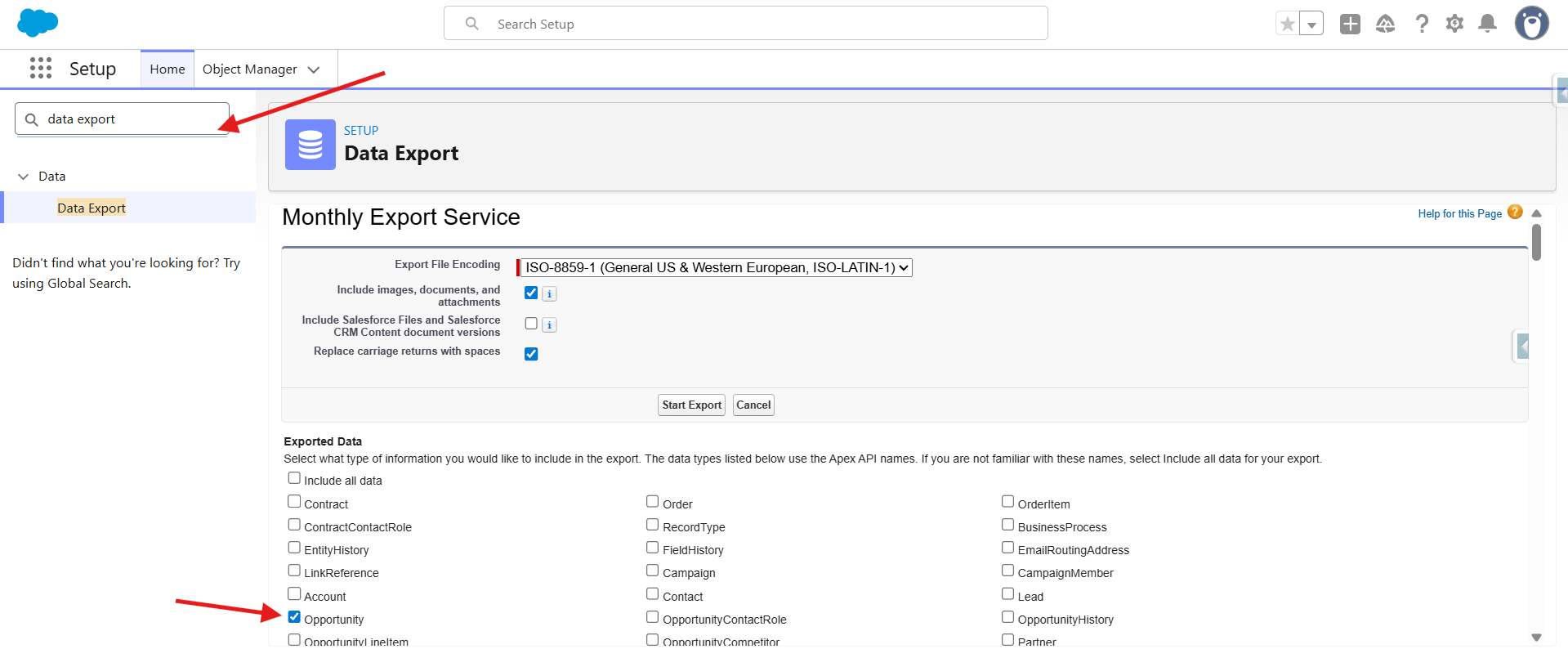Open the user profile avatar
1568x658 pixels.
[1532, 23]
